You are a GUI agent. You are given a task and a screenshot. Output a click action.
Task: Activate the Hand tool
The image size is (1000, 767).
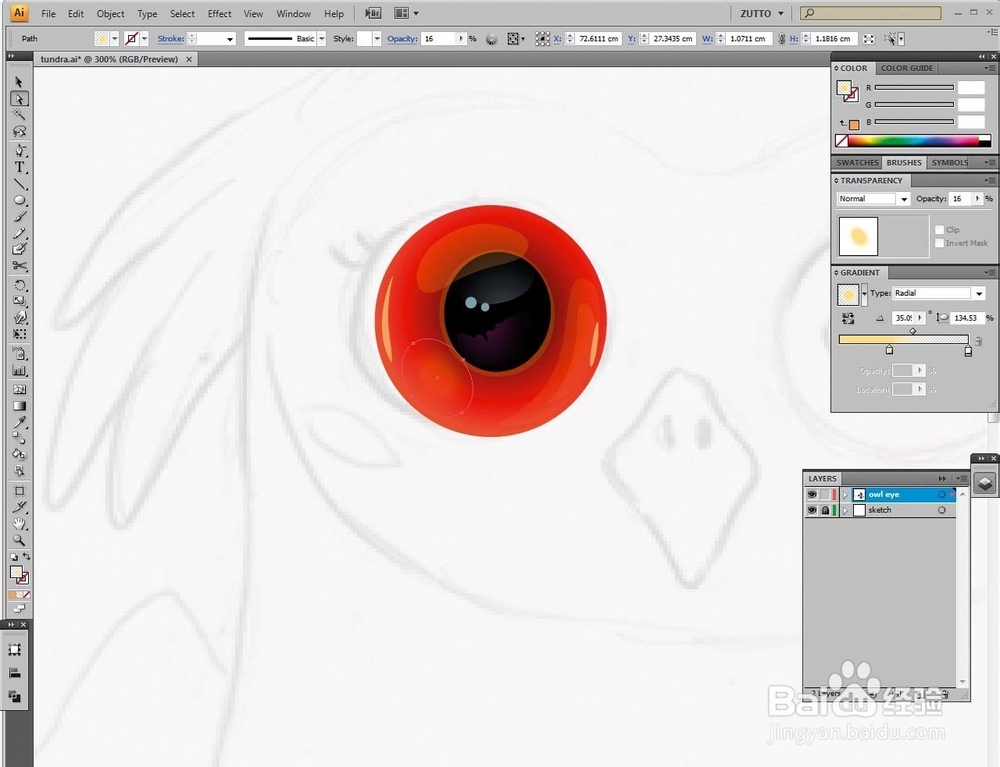coord(19,524)
